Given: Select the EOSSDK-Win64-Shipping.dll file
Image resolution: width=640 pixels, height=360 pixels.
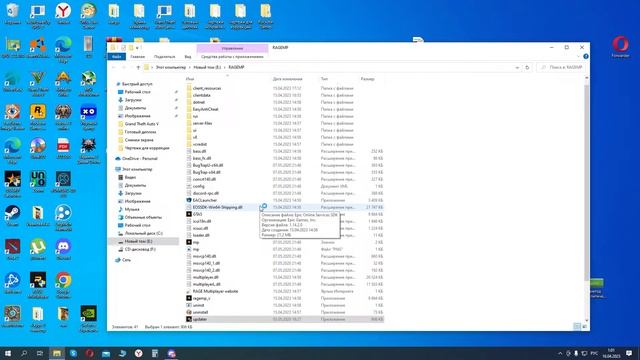Looking at the screenshot, I should point(286,207).
